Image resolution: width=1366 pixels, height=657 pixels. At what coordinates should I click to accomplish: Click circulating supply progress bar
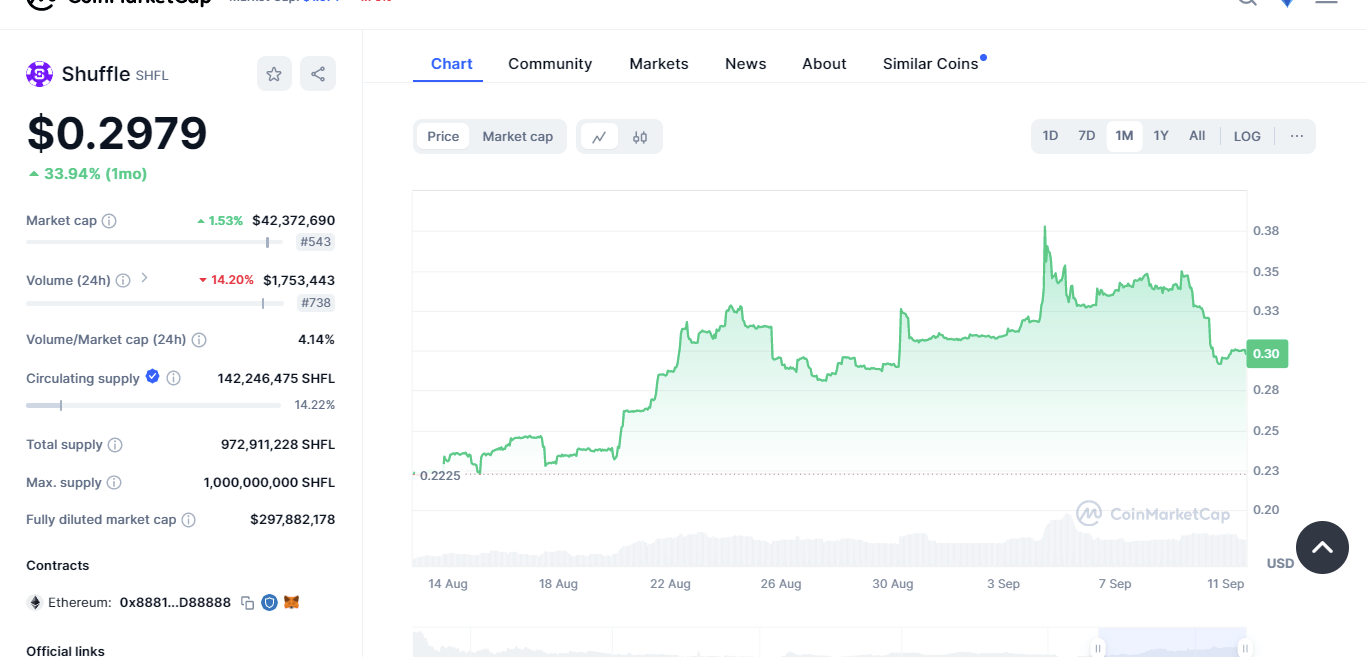pyautogui.click(x=153, y=405)
